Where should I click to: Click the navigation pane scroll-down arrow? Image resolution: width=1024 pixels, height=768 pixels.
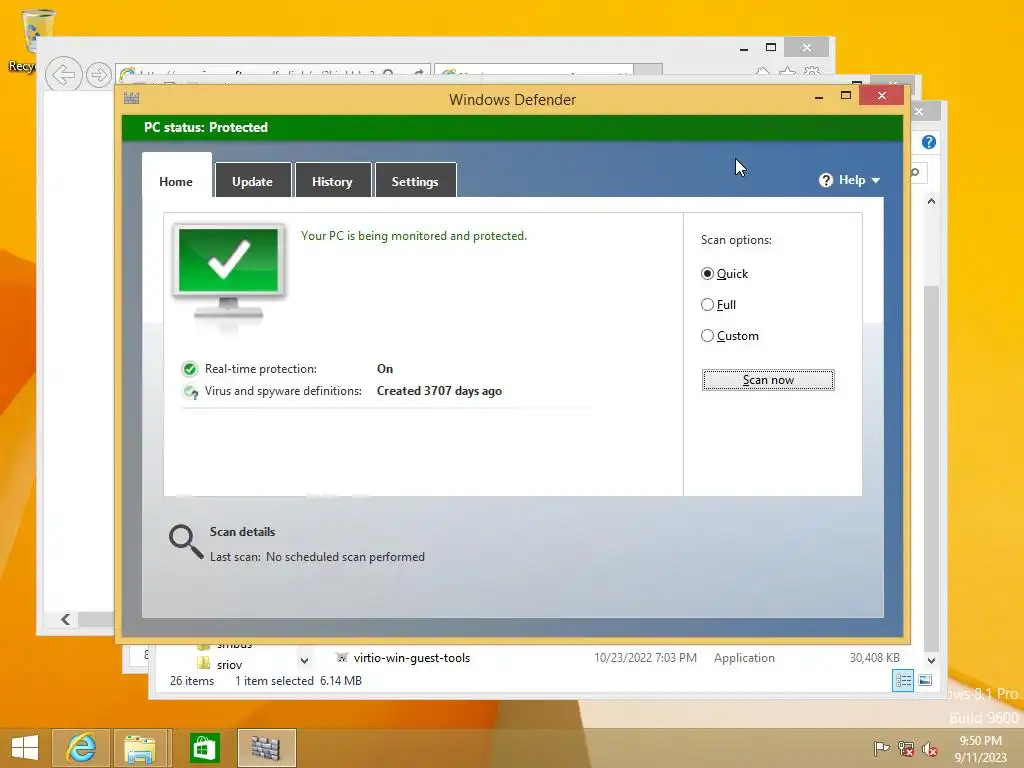point(304,661)
